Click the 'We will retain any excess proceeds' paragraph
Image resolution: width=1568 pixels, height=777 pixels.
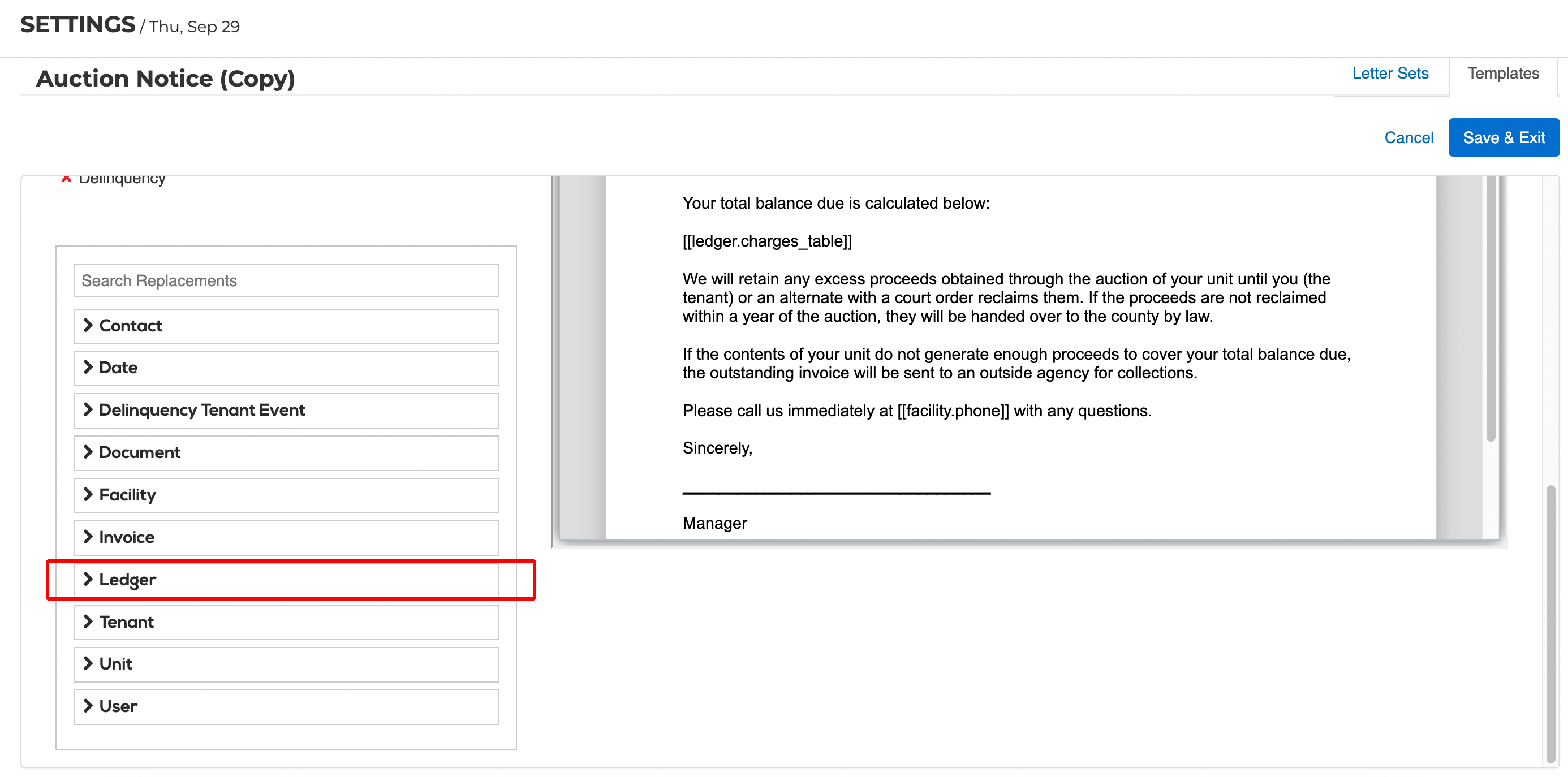[1006, 297]
